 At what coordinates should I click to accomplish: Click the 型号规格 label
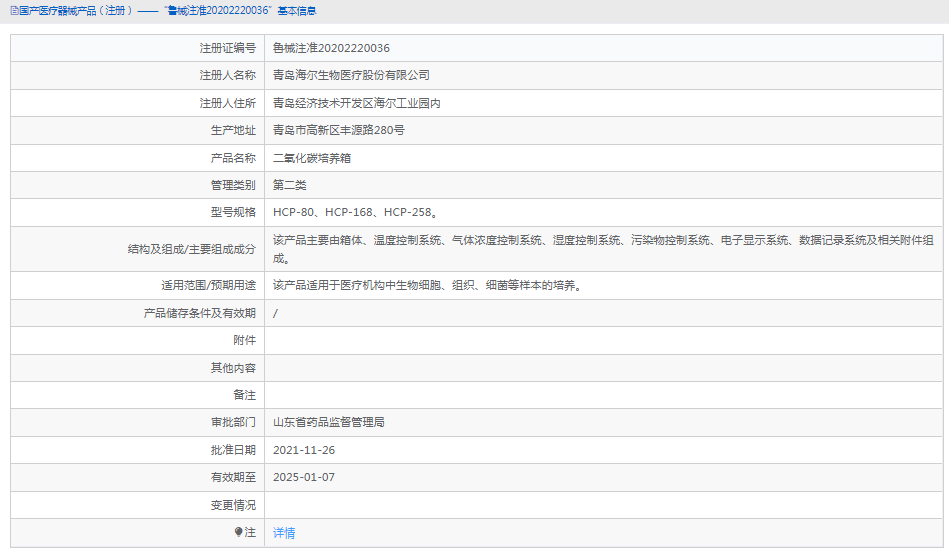pyautogui.click(x=233, y=212)
